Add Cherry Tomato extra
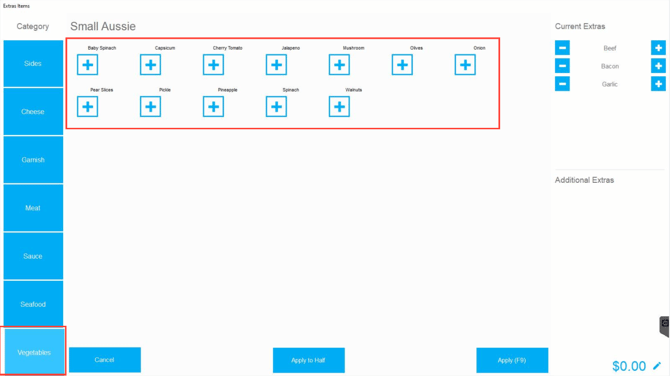 [x=213, y=65]
